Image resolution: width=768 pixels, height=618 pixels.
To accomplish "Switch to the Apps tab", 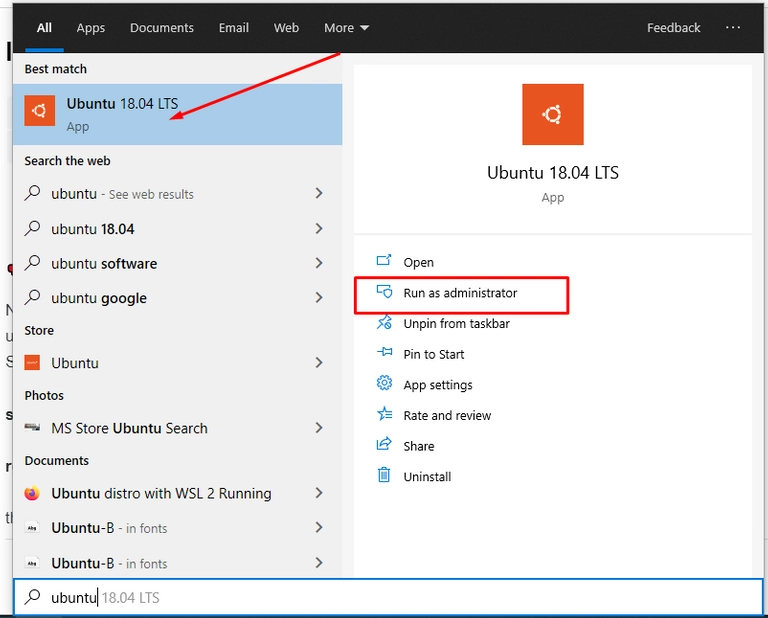I will pyautogui.click(x=91, y=28).
